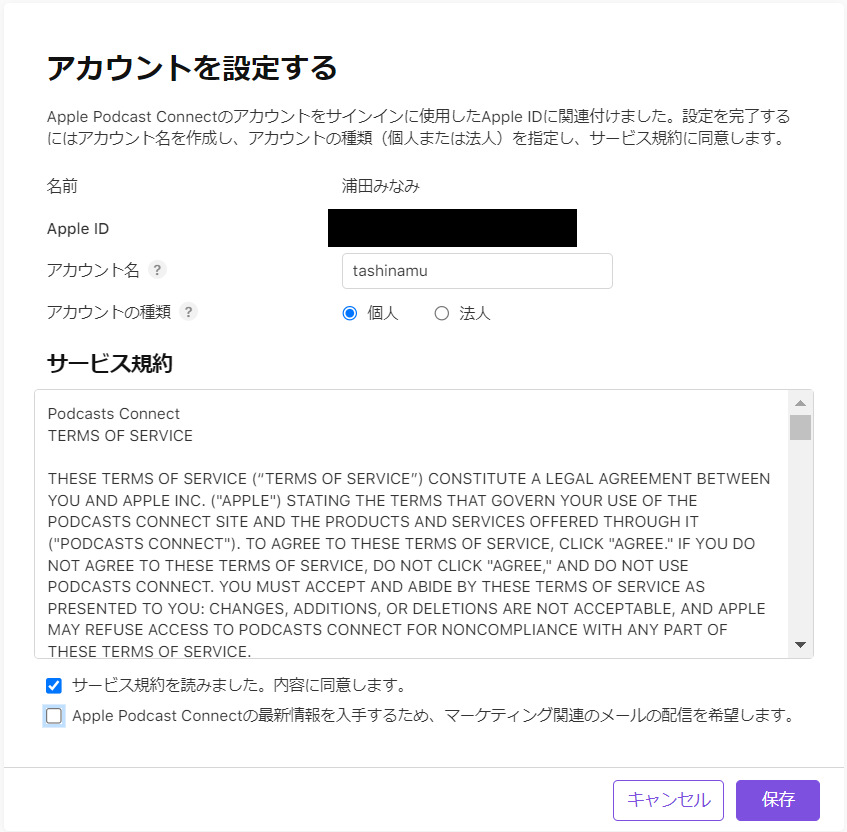Image resolution: width=847 pixels, height=832 pixels.
Task: Click the Apple ID label
Action: click(78, 229)
